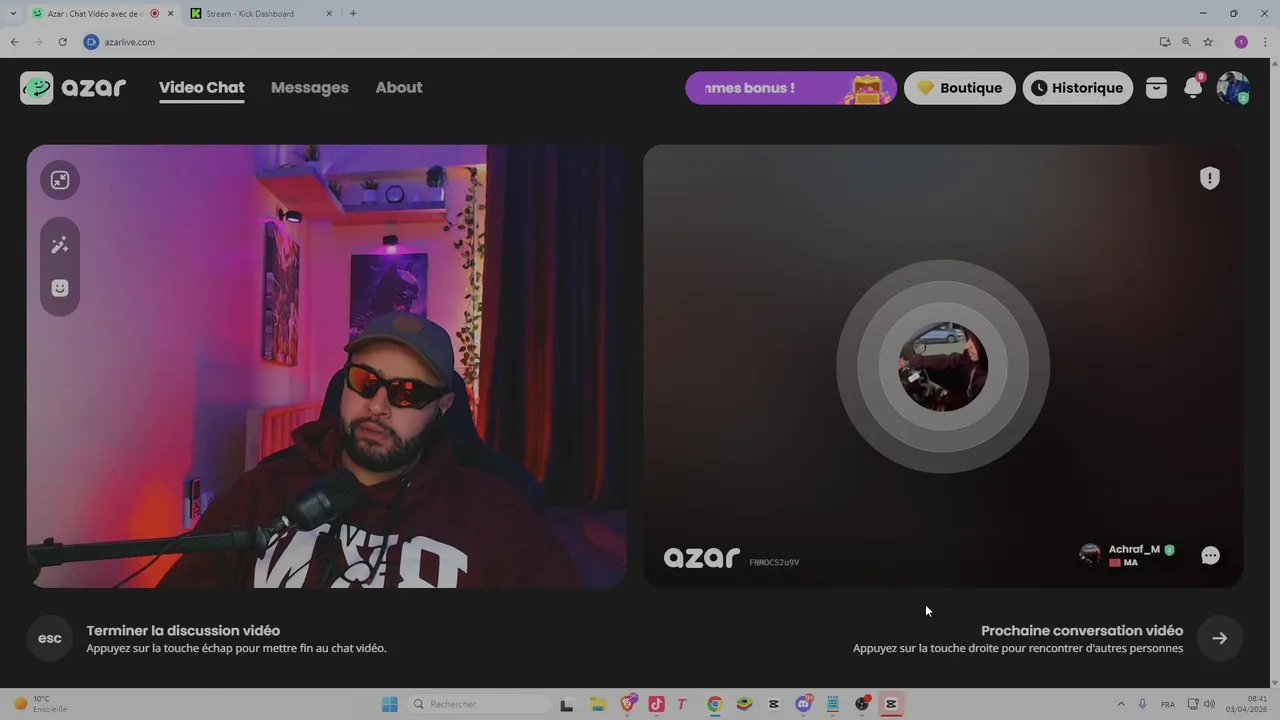
Task: Open OBS Studio from taskbar
Action: click(x=862, y=704)
